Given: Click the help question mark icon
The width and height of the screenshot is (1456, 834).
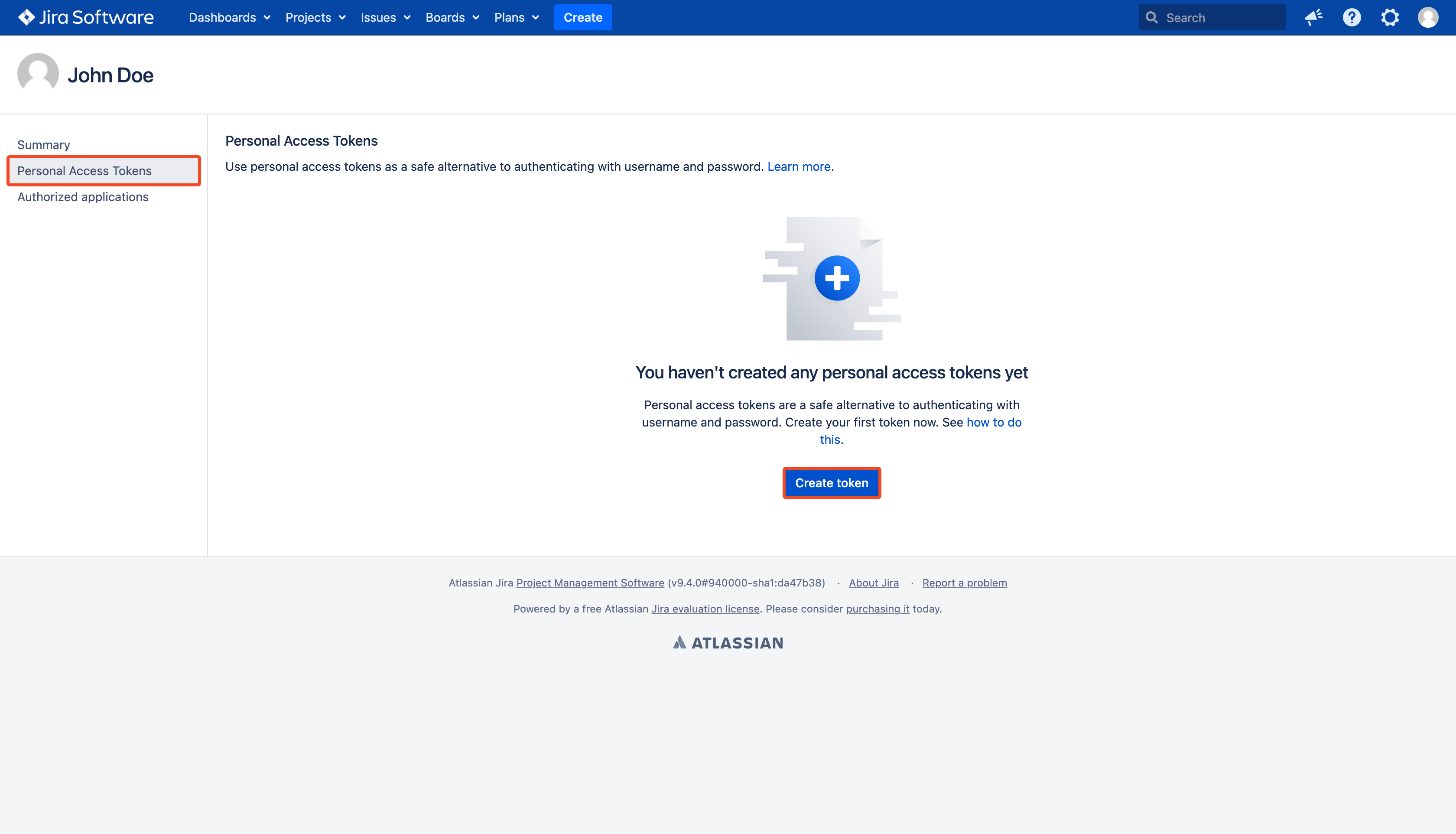Looking at the screenshot, I should coord(1351,17).
